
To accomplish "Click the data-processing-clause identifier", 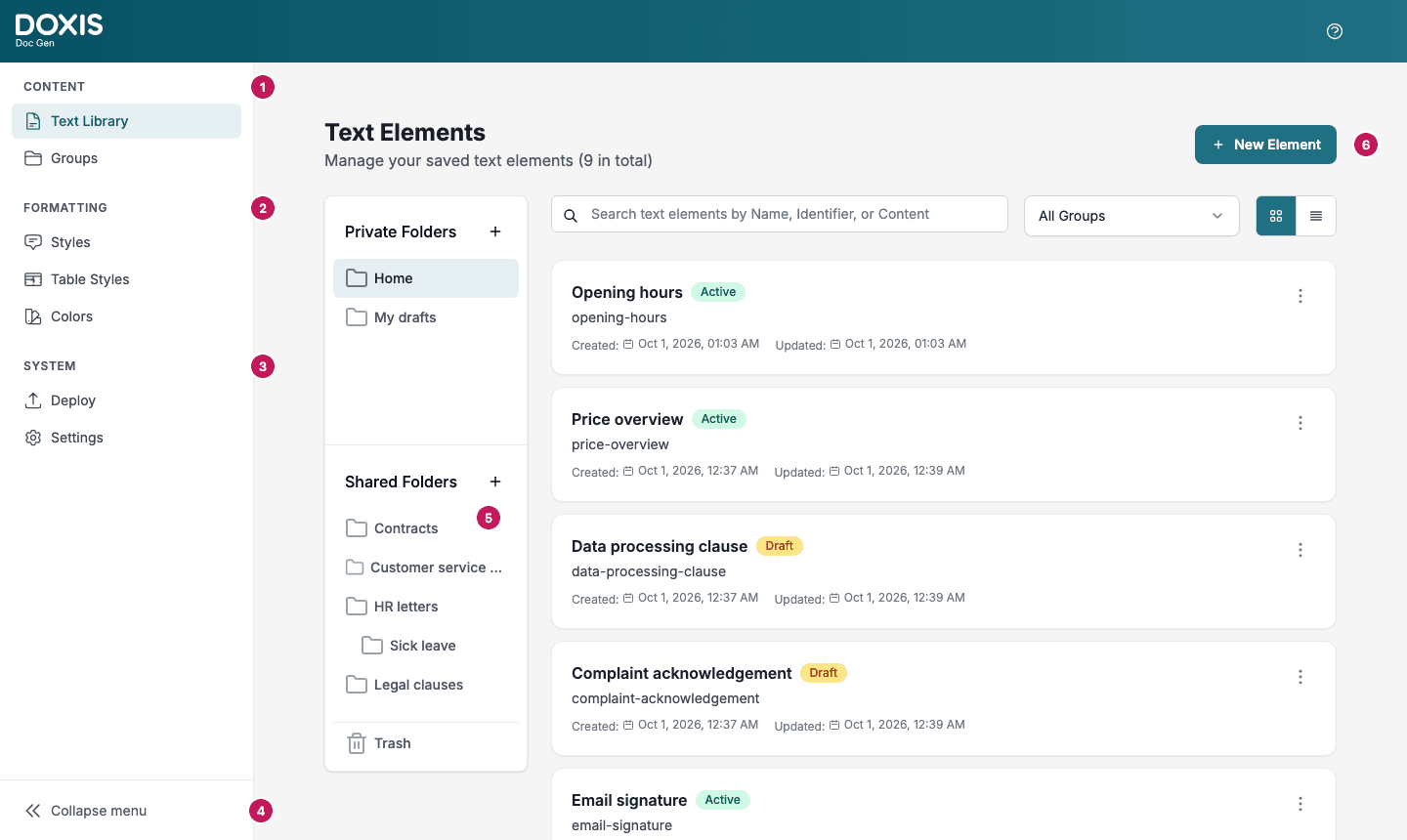I will [x=649, y=571].
